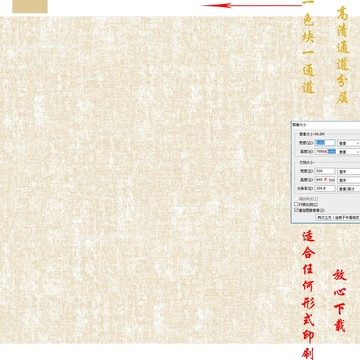Viewport: 360px width, 360px height.
Task: Open the document width unit dropdown
Action: 349,171
